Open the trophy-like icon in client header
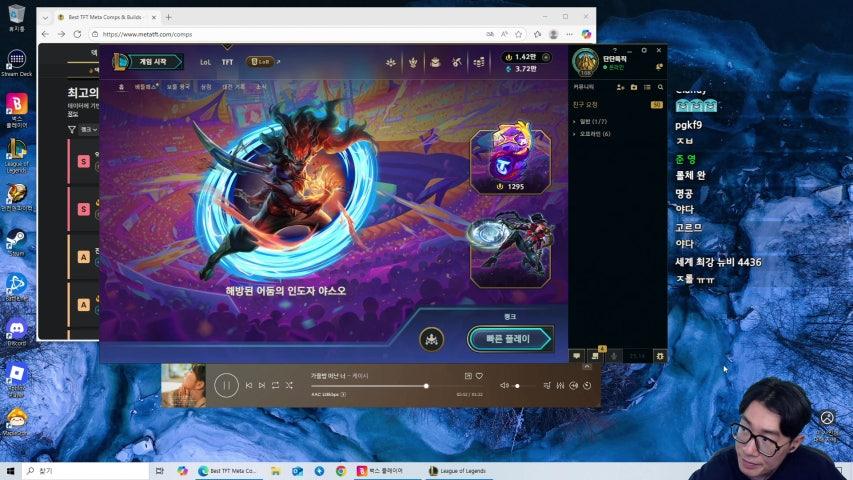Viewport: 853px width, 480px height. [x=413, y=63]
